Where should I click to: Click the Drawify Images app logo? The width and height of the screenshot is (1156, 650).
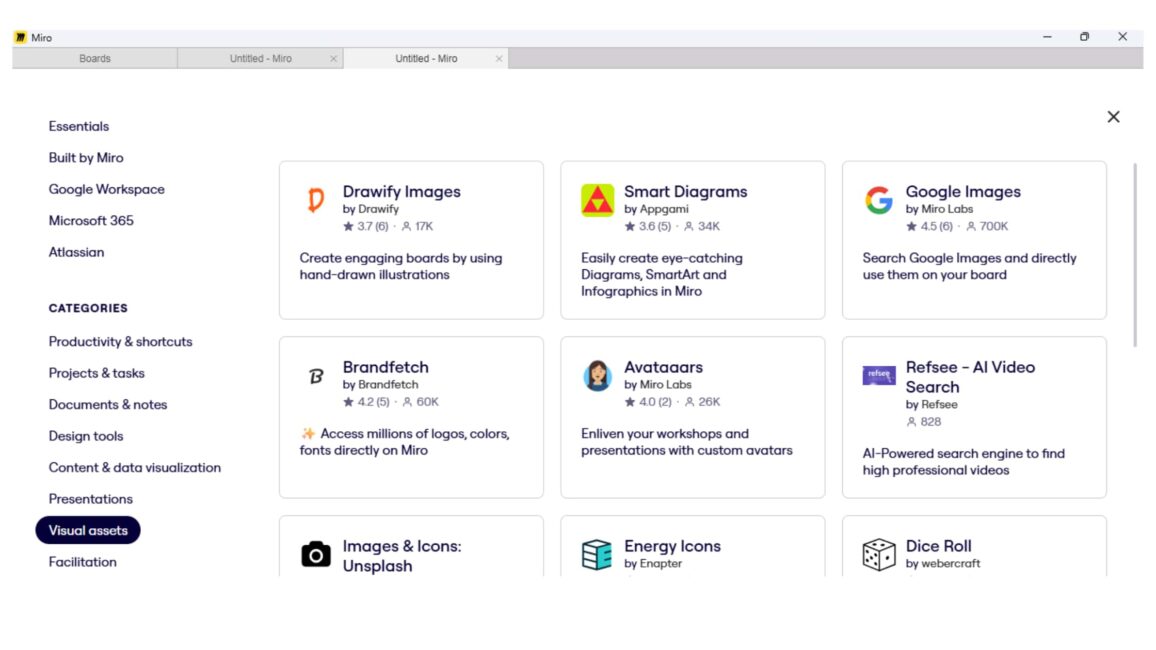pyautogui.click(x=316, y=200)
